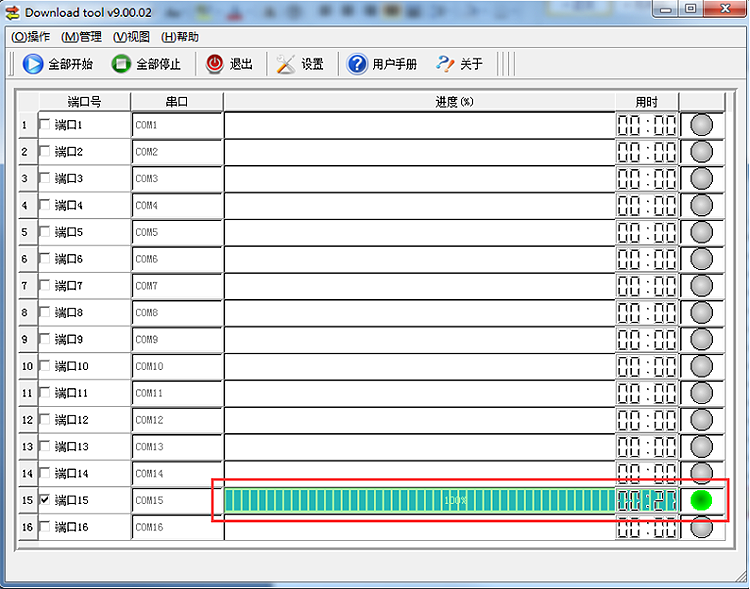Open the (V)视图 menu
The height and width of the screenshot is (589, 750).
point(131,37)
